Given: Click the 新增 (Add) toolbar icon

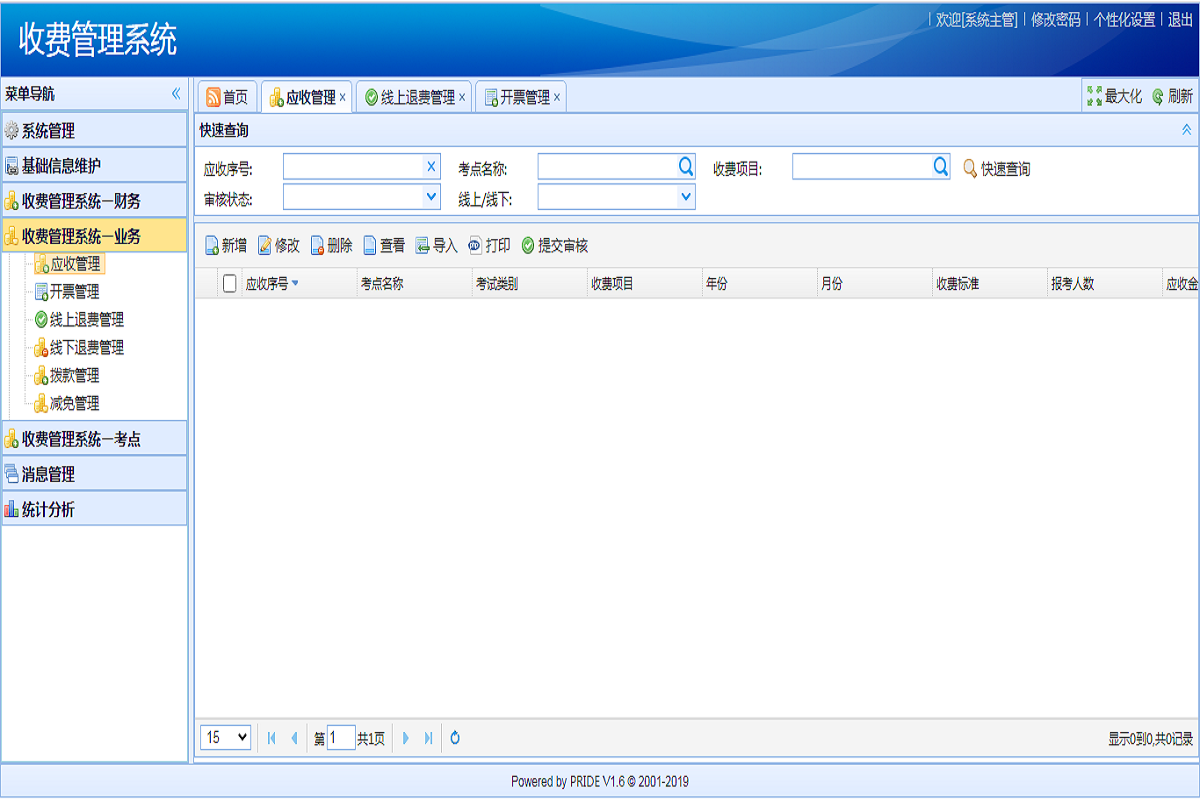Looking at the screenshot, I should point(212,246).
